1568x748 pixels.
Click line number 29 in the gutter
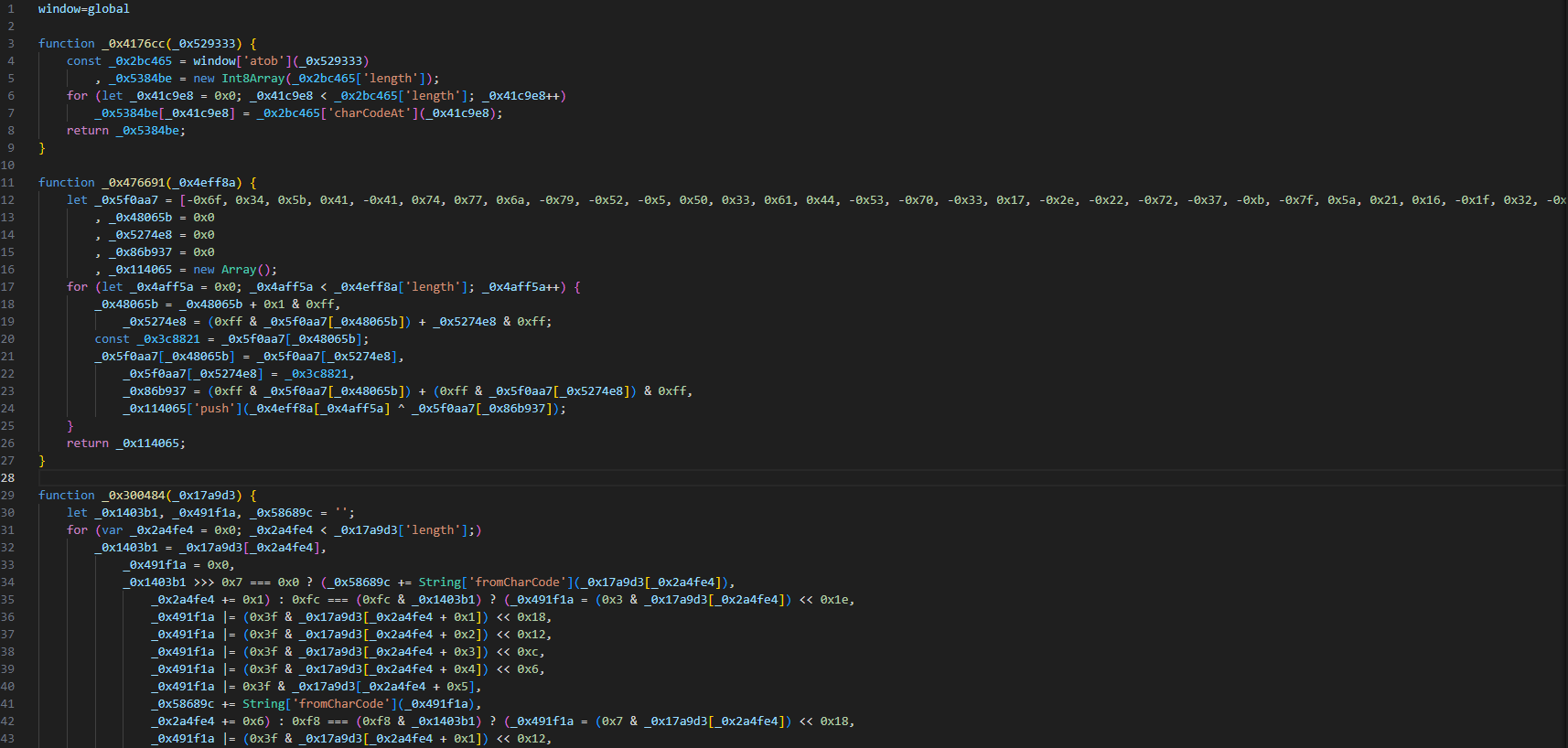[x=8, y=496]
